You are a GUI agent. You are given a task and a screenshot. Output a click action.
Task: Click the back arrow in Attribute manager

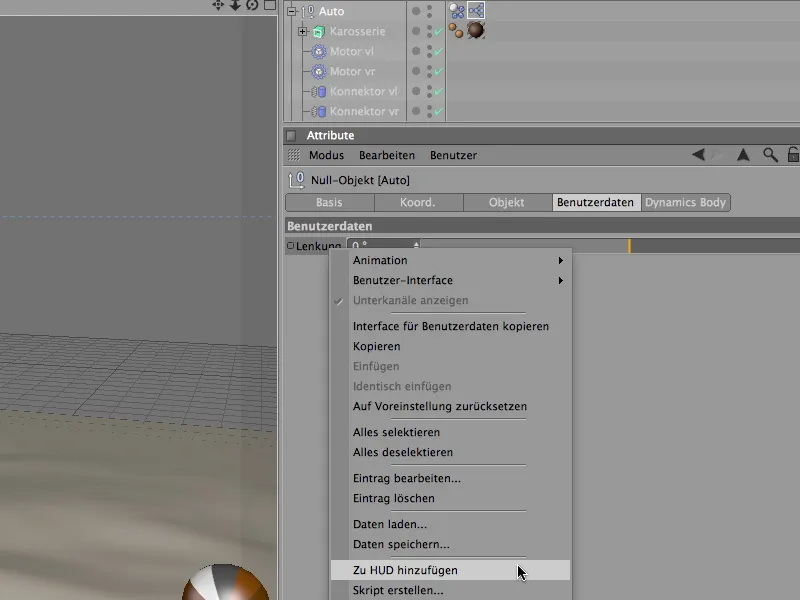click(698, 155)
